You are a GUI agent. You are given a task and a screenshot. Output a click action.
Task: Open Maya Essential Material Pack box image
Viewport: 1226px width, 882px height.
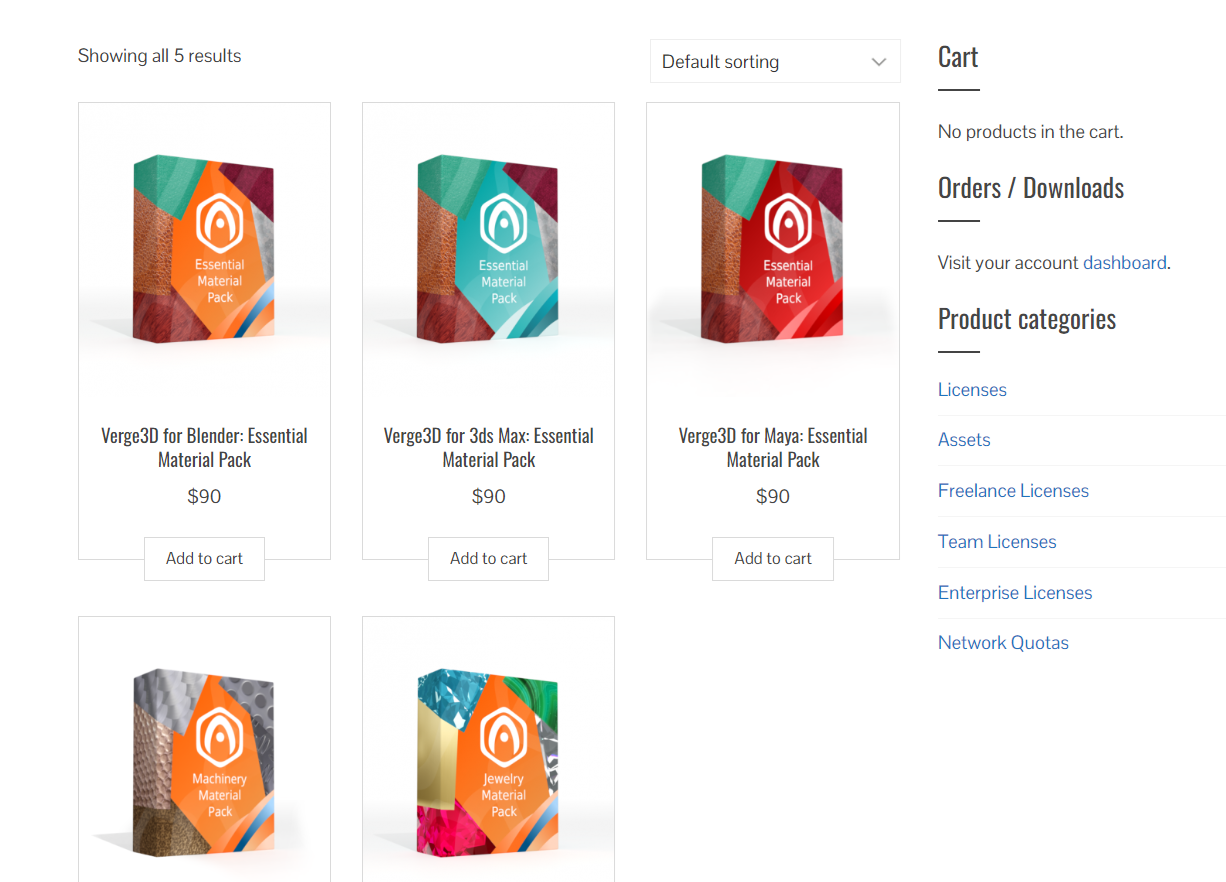(773, 248)
